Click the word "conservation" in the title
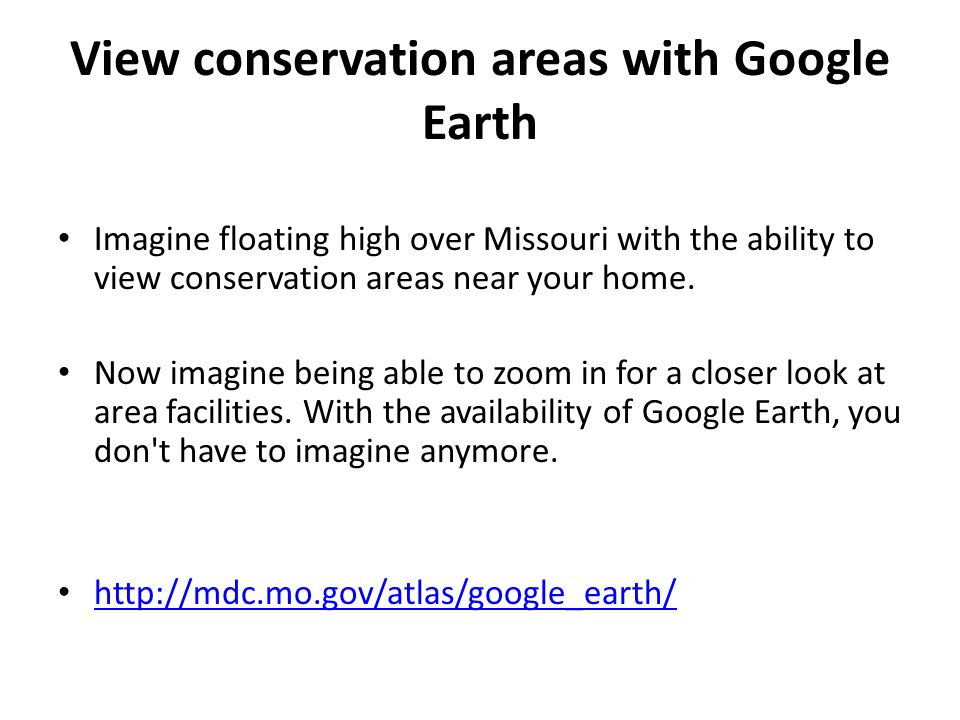This screenshot has width=960, height=720. point(335,59)
